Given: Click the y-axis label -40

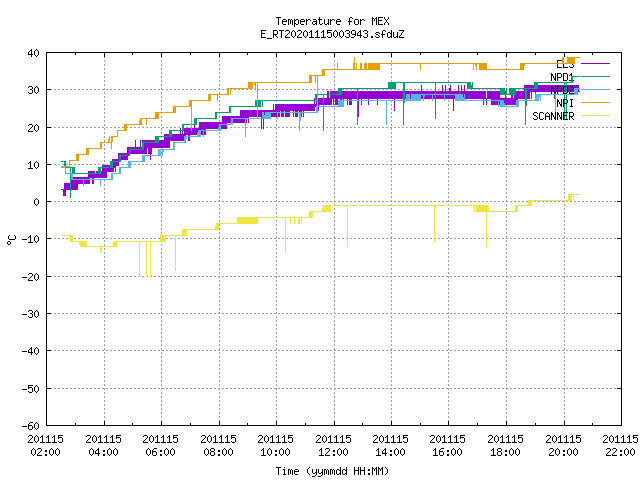Looking at the screenshot, I should 31,351.
